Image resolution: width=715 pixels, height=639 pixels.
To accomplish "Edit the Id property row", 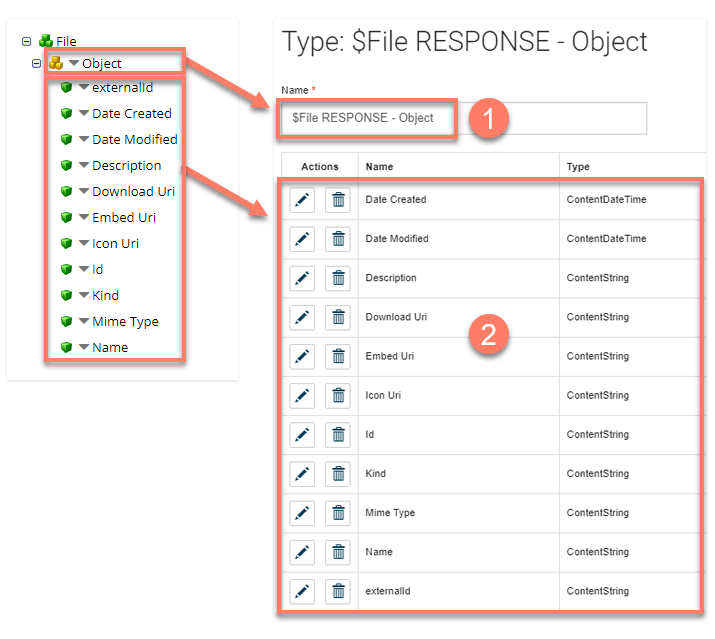I will [x=302, y=435].
